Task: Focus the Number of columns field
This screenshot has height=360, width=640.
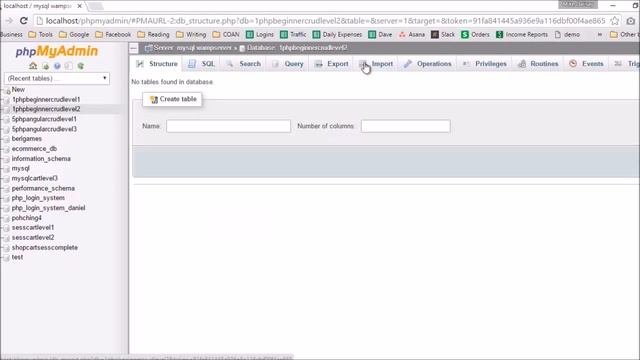Action: [x=406, y=126]
